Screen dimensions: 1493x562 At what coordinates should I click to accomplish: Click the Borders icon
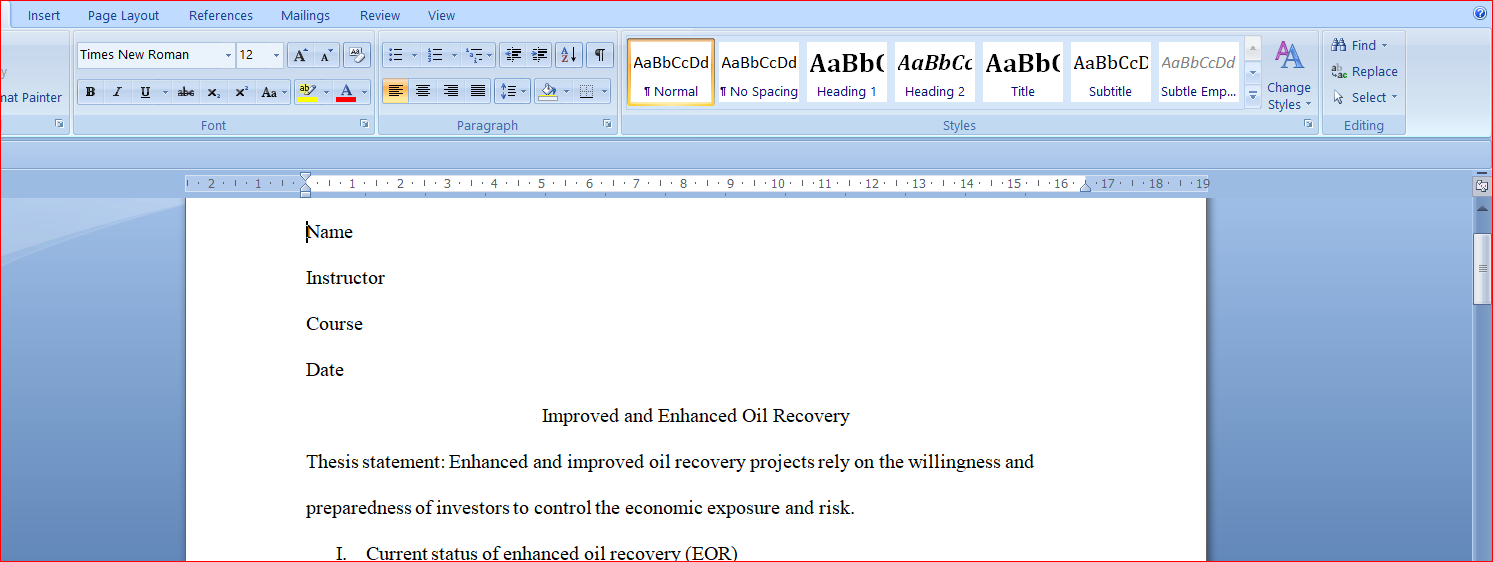click(587, 92)
